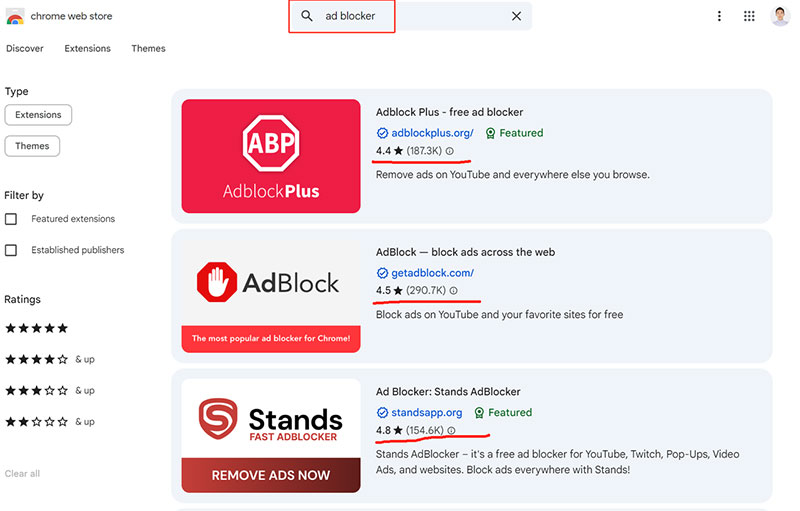This screenshot has width=800, height=511.
Task: Open the Google apps grid
Action: [x=749, y=16]
